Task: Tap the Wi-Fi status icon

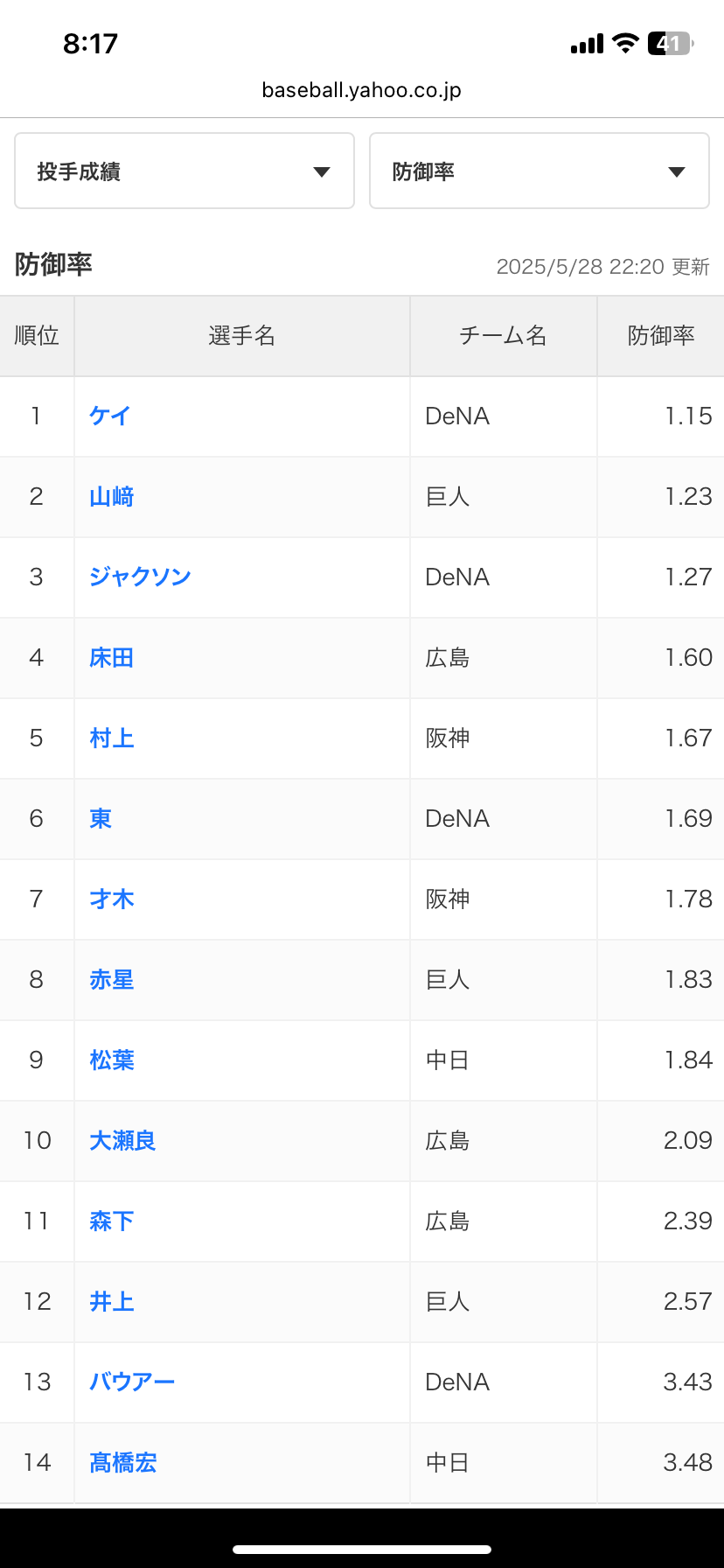Action: click(625, 43)
